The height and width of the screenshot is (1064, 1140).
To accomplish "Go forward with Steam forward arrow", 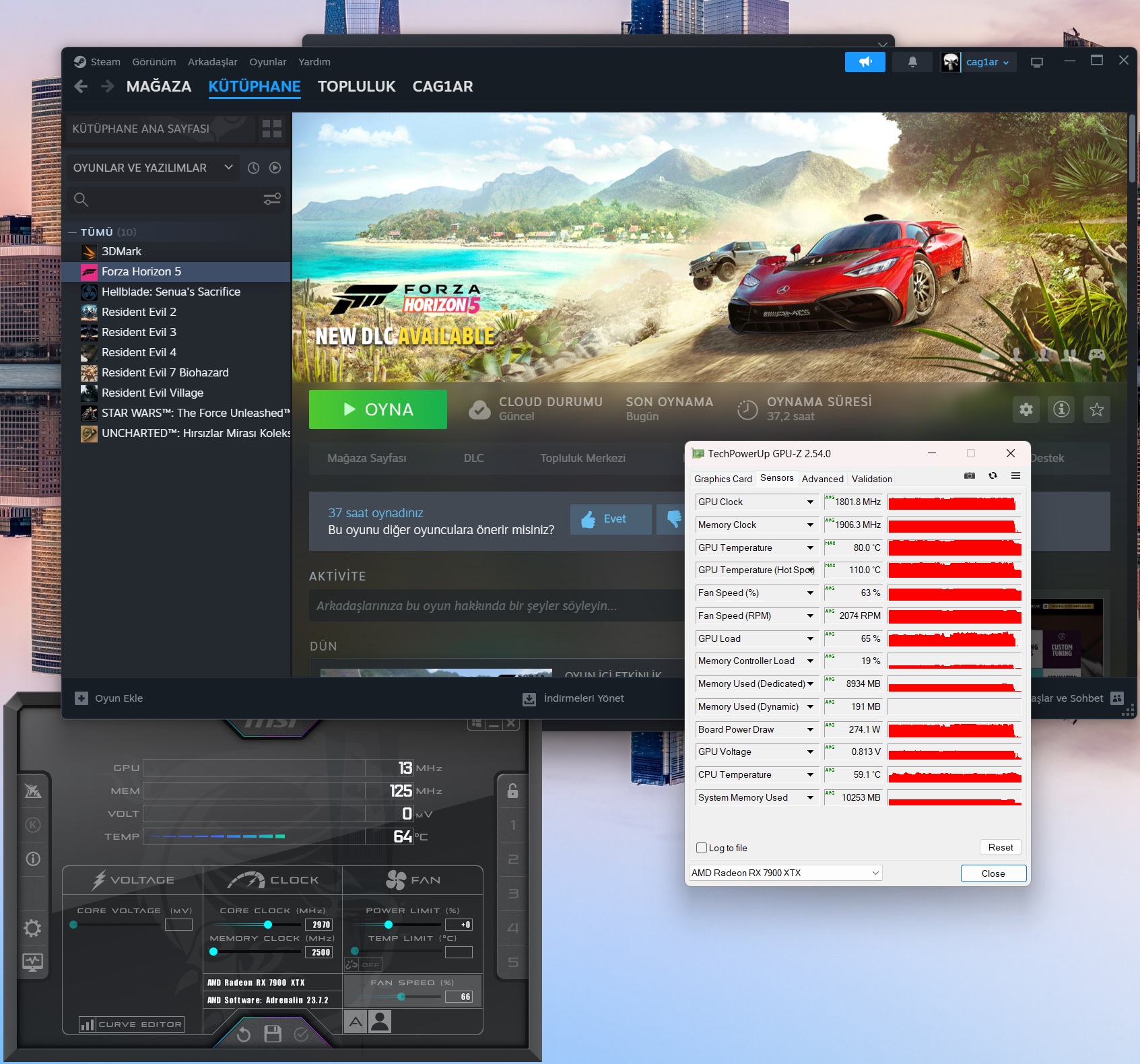I will tap(107, 86).
